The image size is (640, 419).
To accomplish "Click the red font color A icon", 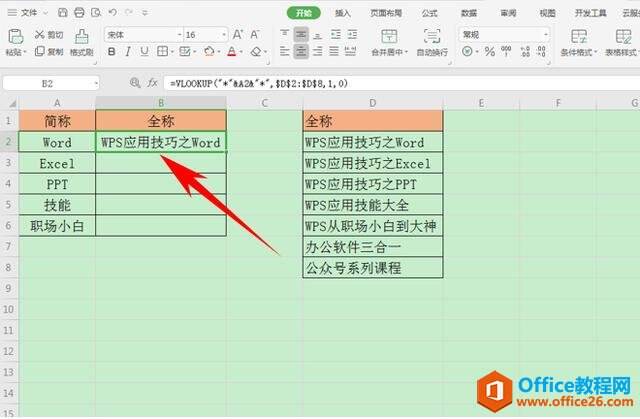I will (232, 52).
